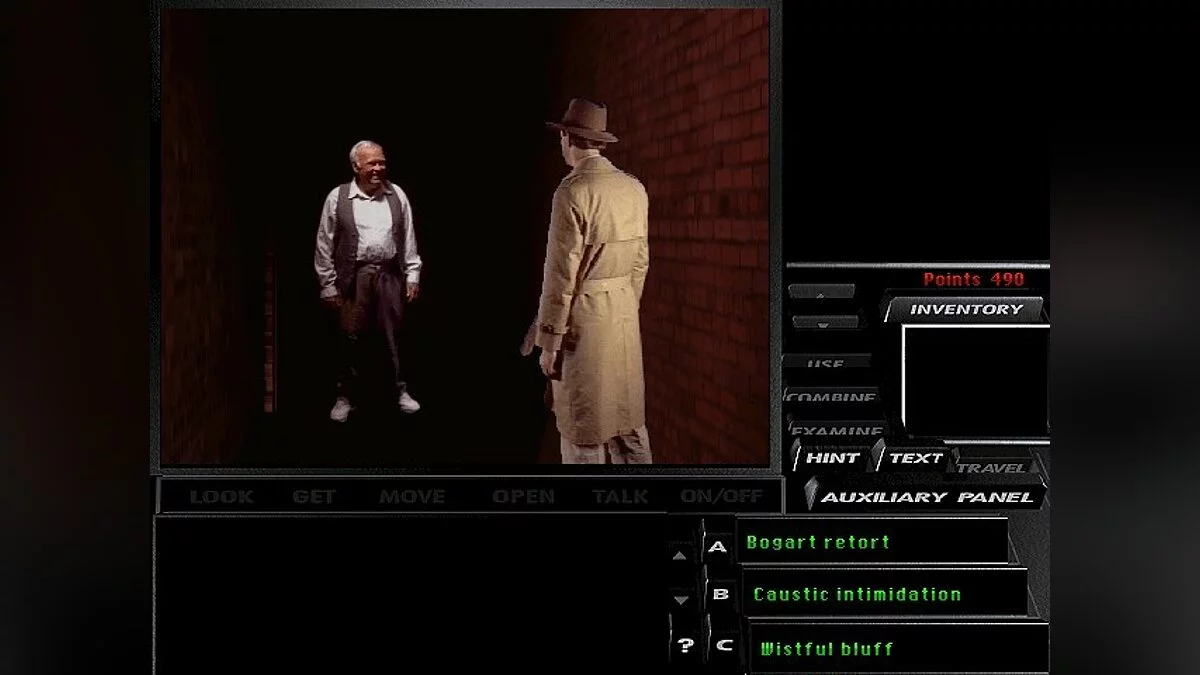Viewport: 1200px width, 675px height.
Task: Open the TRAVEL option
Action: [x=991, y=467]
